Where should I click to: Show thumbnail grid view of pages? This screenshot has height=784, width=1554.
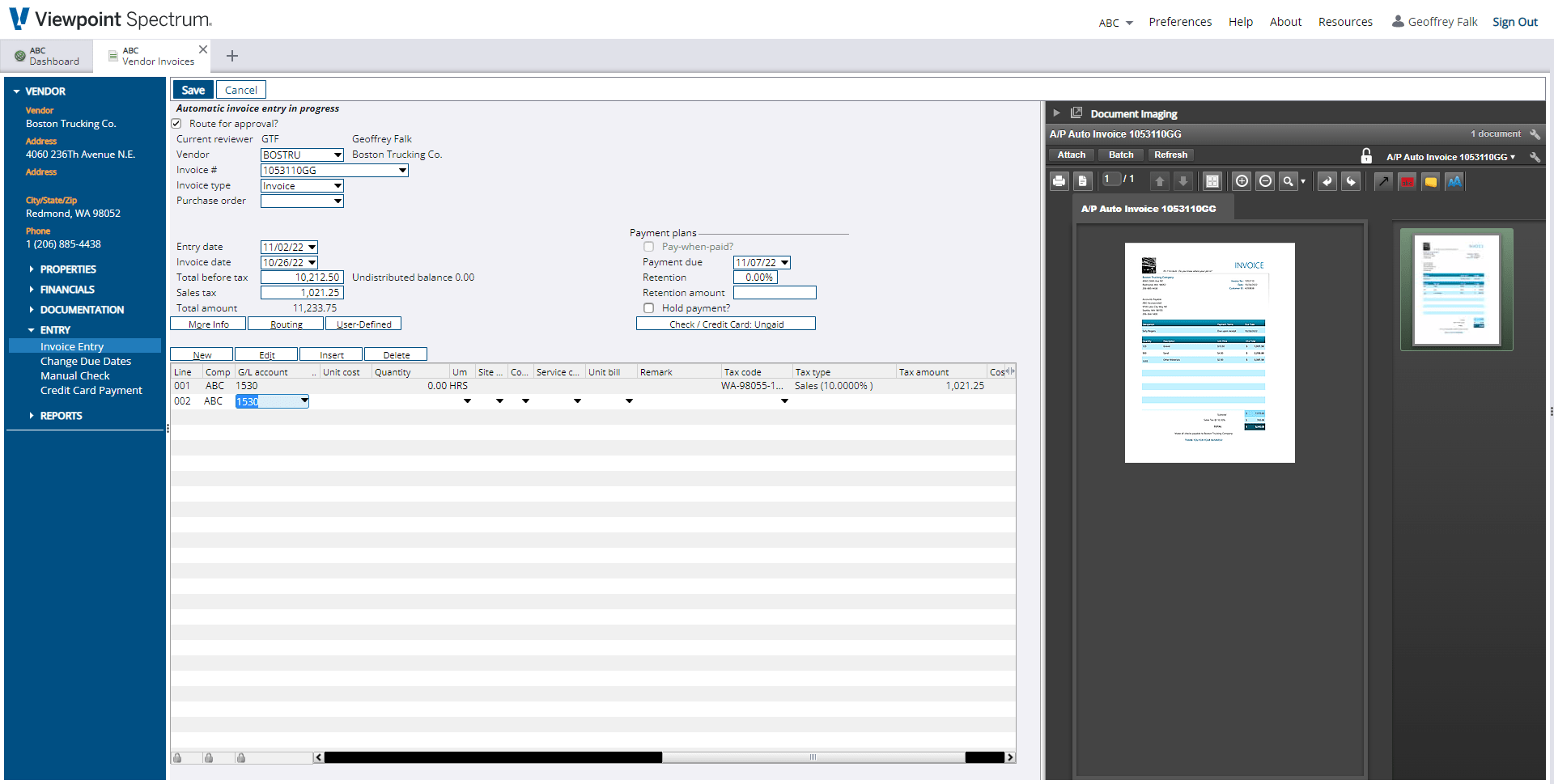[x=1212, y=181]
